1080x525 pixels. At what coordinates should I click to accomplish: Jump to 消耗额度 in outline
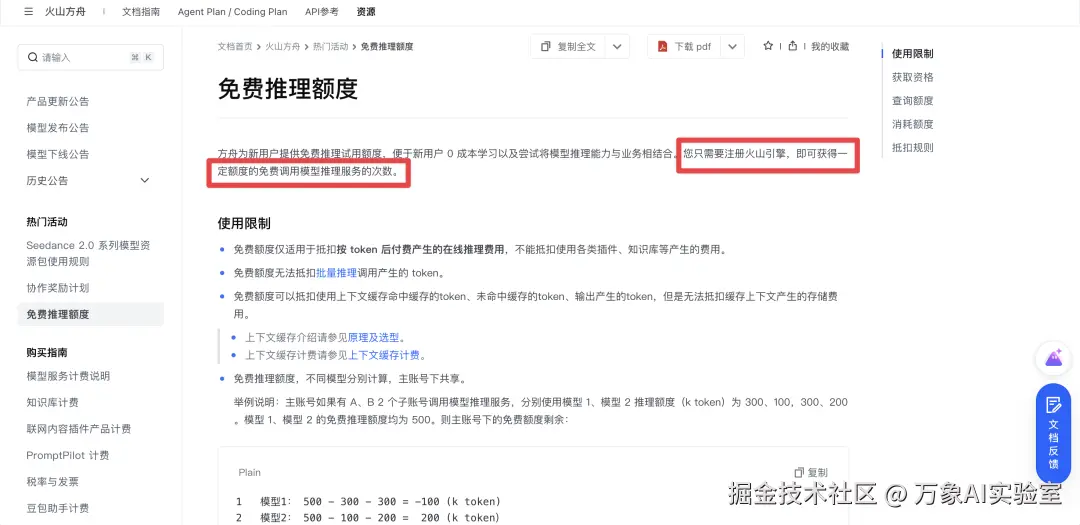tap(913, 124)
